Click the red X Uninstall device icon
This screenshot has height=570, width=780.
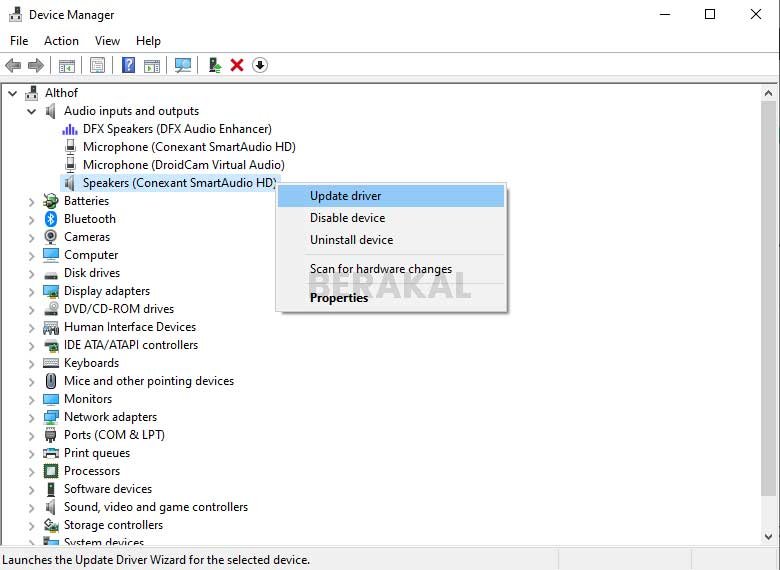(x=237, y=65)
